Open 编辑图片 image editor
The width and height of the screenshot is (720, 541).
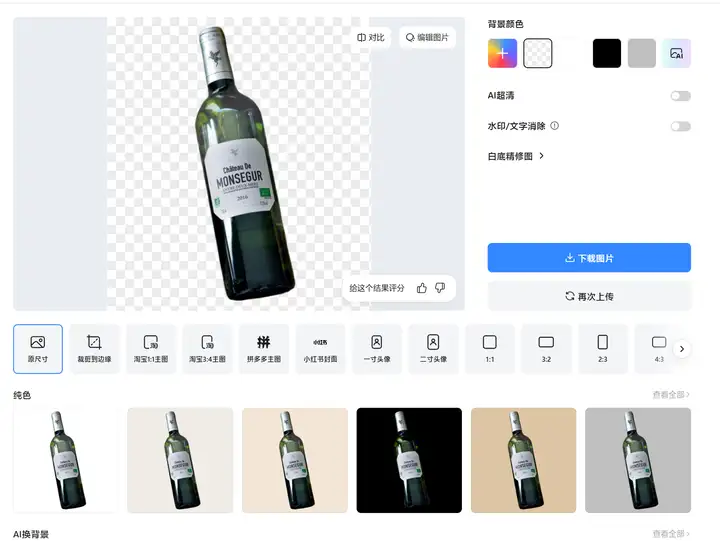(x=427, y=38)
